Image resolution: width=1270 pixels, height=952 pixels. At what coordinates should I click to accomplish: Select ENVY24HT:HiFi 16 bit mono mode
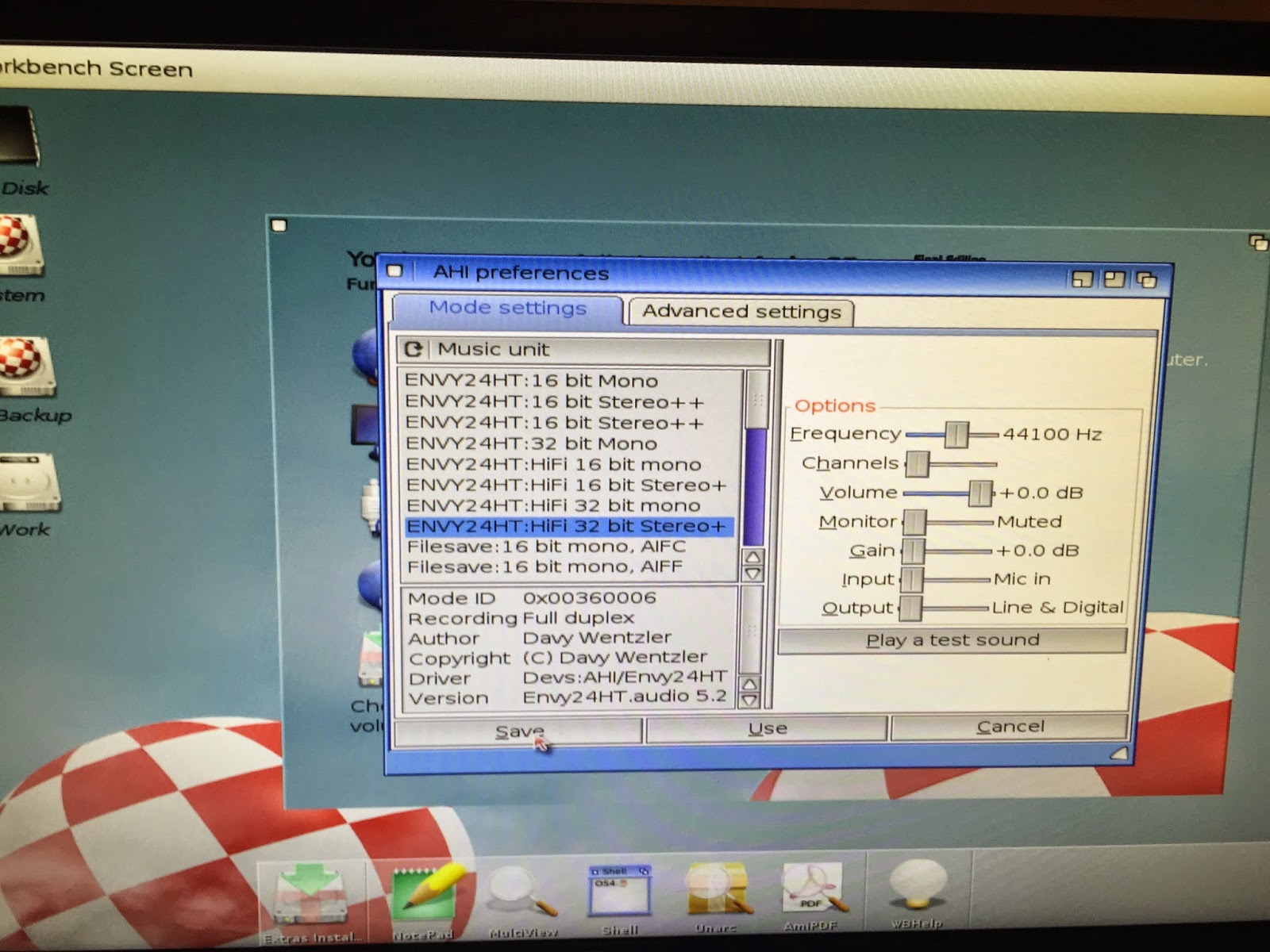tap(553, 464)
